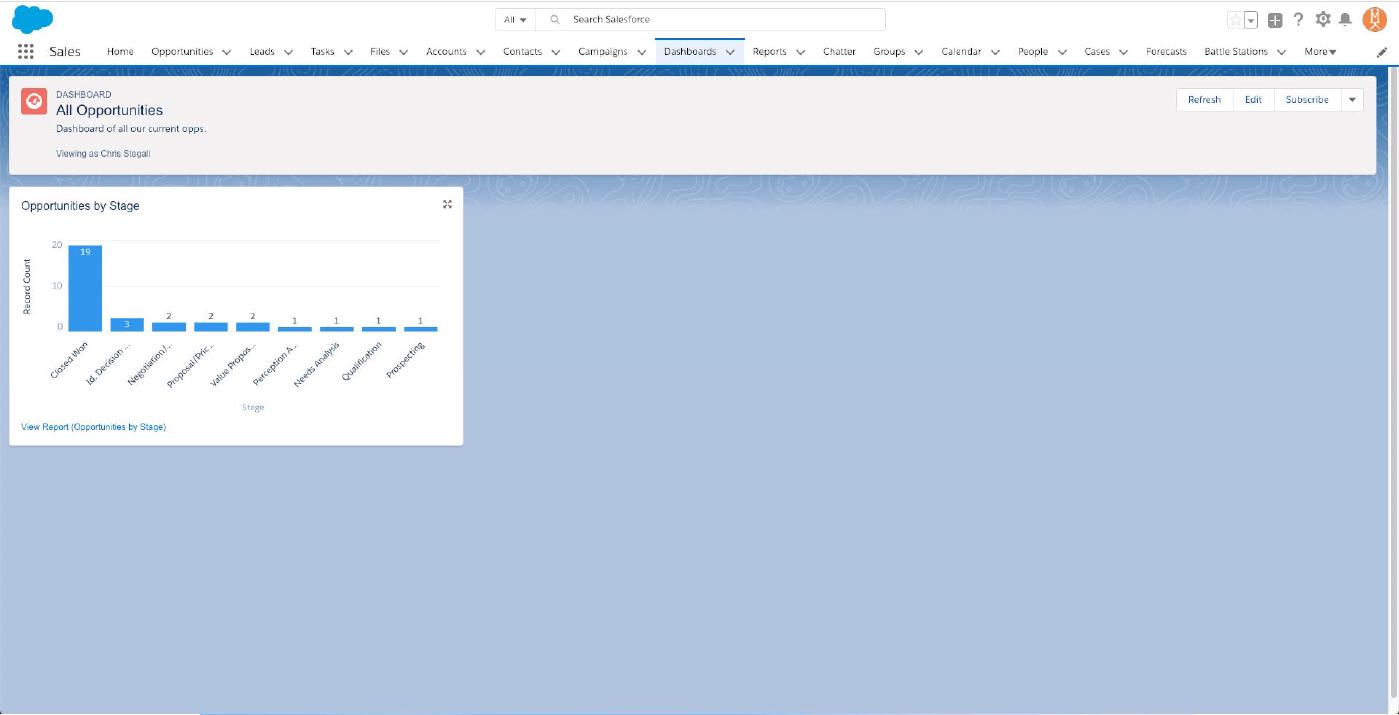Open the favorites list dropdown arrow

(x=1251, y=20)
